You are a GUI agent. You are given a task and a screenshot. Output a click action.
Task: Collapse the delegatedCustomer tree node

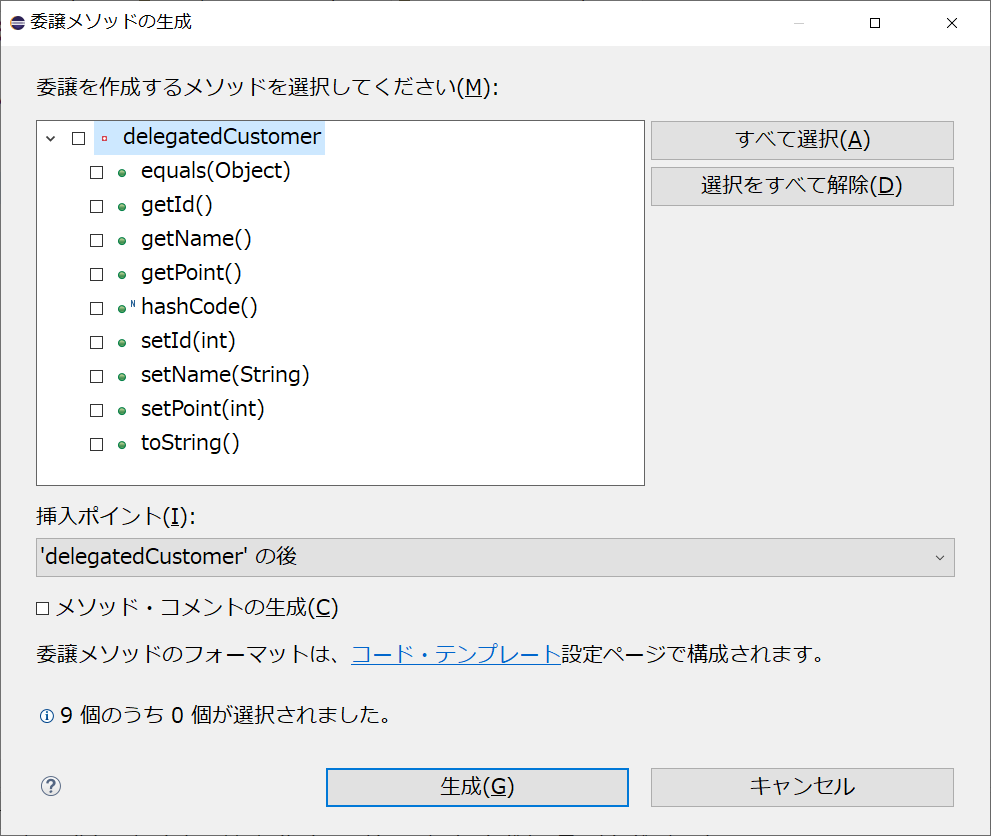(x=50, y=138)
